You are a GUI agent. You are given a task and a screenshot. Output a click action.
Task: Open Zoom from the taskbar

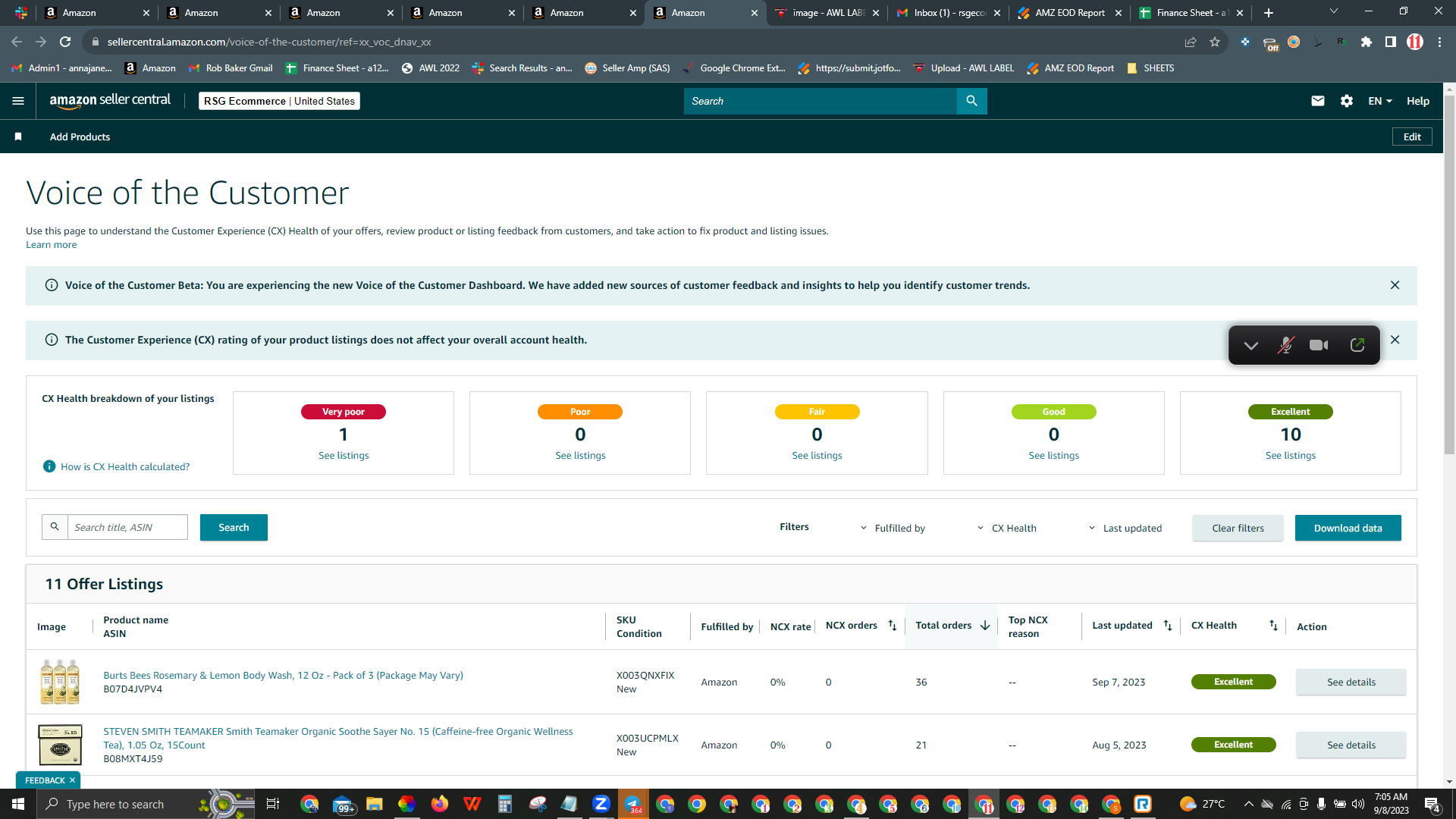pyautogui.click(x=601, y=804)
